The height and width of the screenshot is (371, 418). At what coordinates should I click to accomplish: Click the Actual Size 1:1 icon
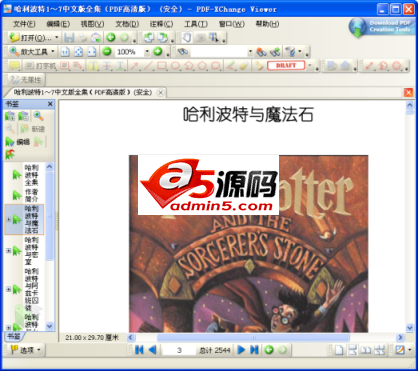(65, 52)
